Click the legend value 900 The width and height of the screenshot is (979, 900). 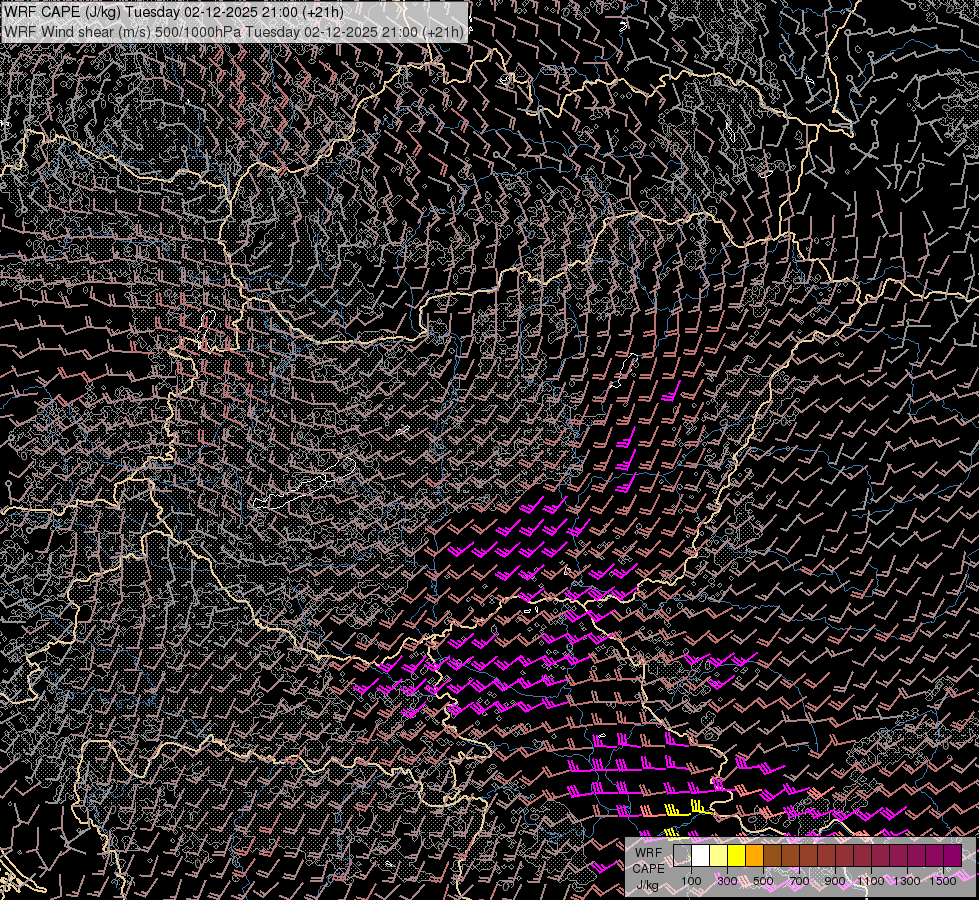(835, 881)
